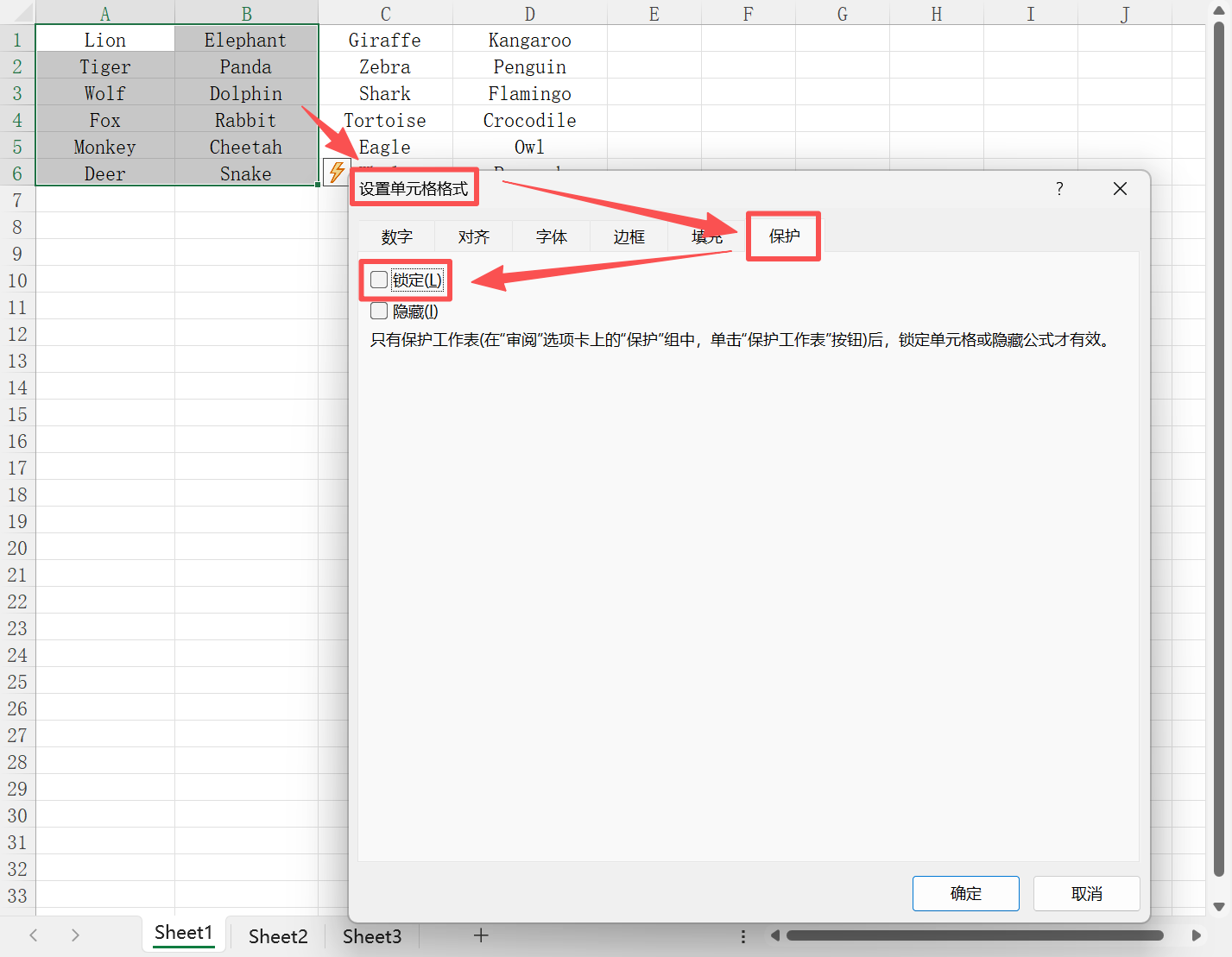Select row 10 header

17,280
